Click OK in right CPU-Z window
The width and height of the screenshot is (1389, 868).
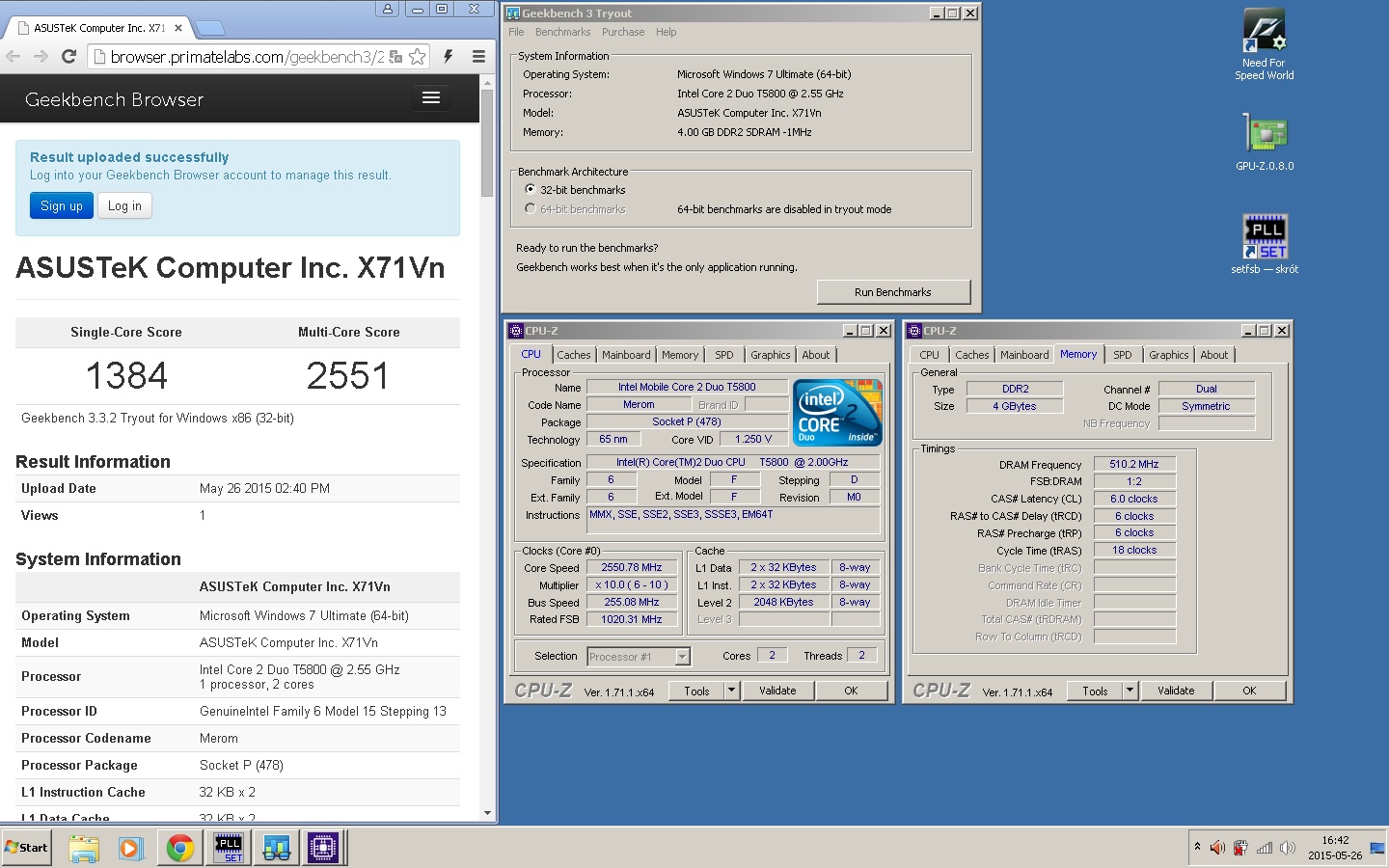(1249, 691)
